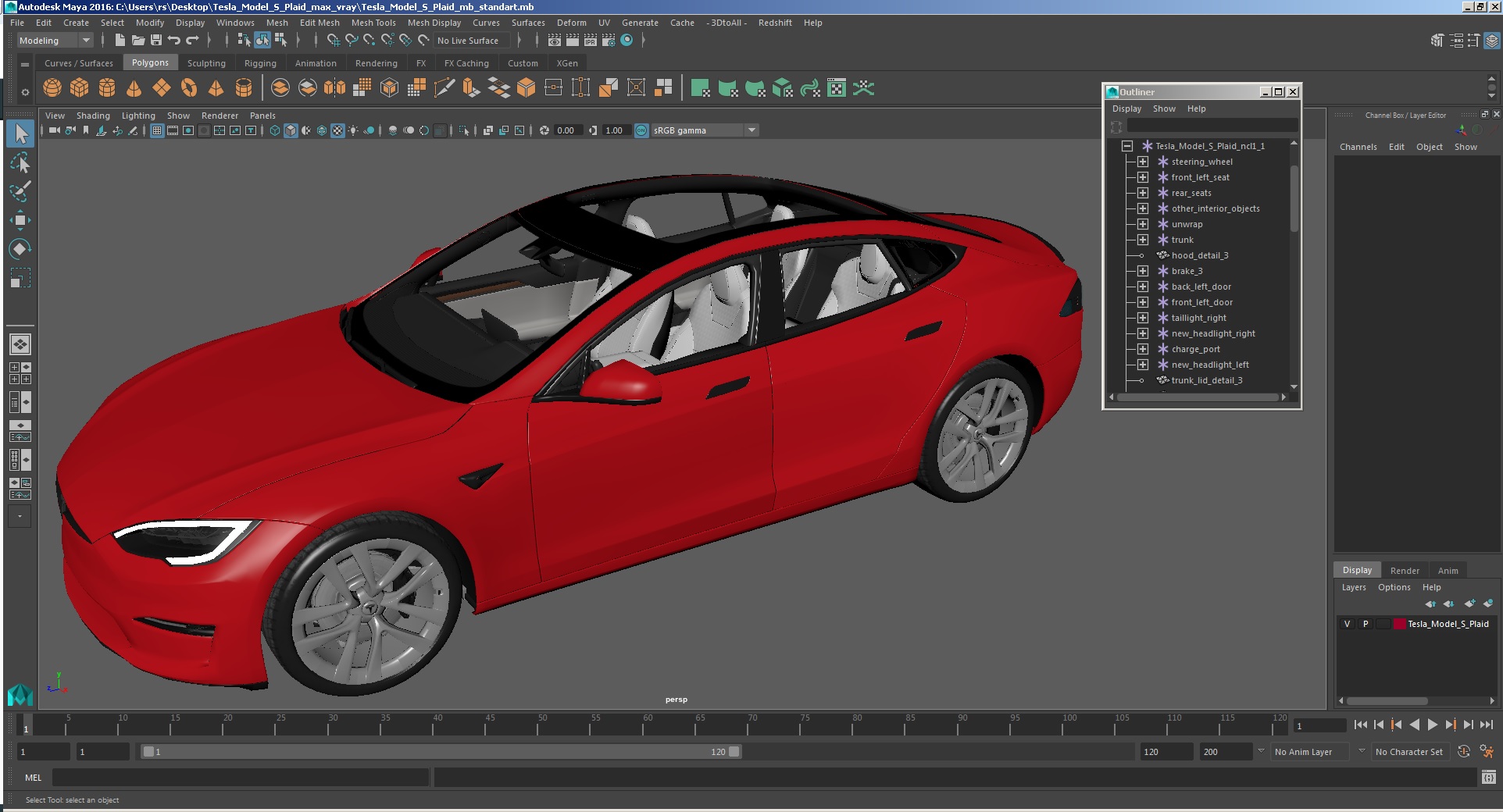This screenshot has width=1503, height=812.
Task: Expand trunk node in Outliner
Action: point(1143,240)
